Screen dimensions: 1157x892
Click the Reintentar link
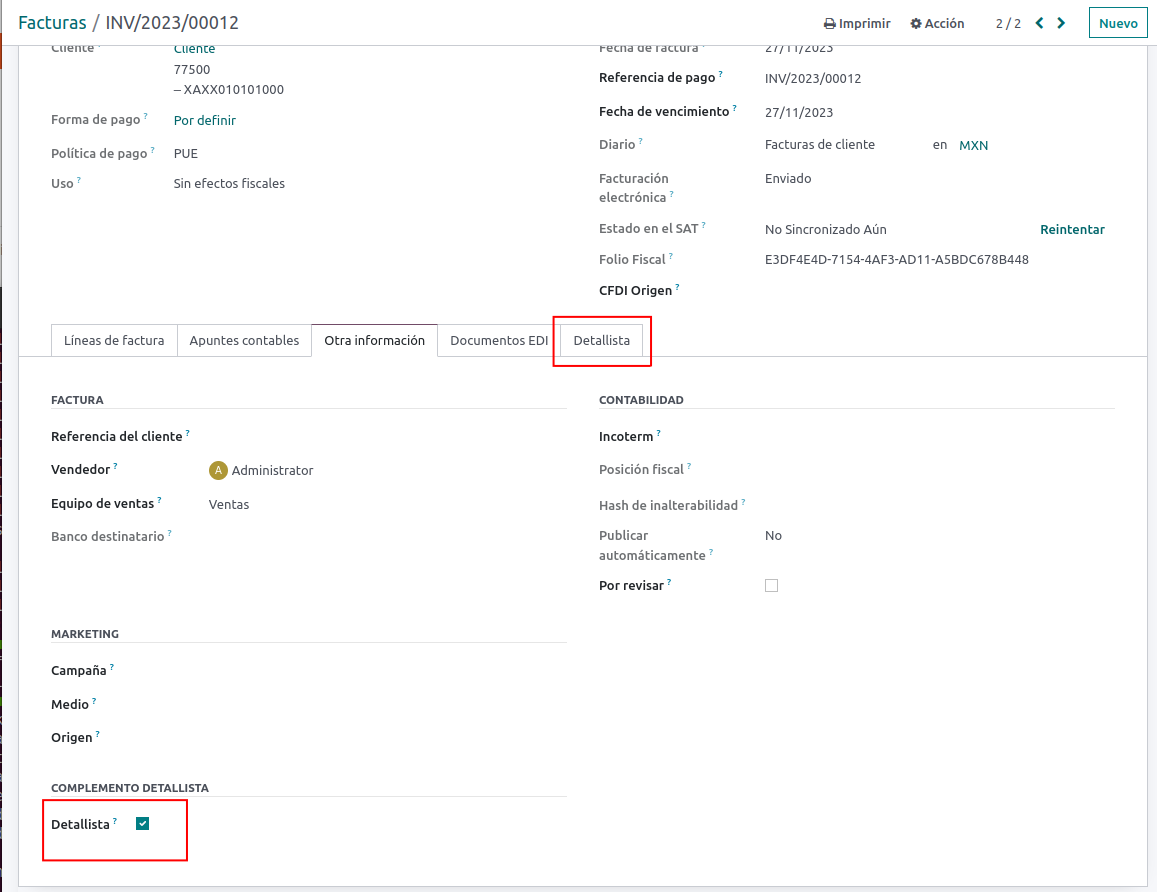pos(1072,230)
